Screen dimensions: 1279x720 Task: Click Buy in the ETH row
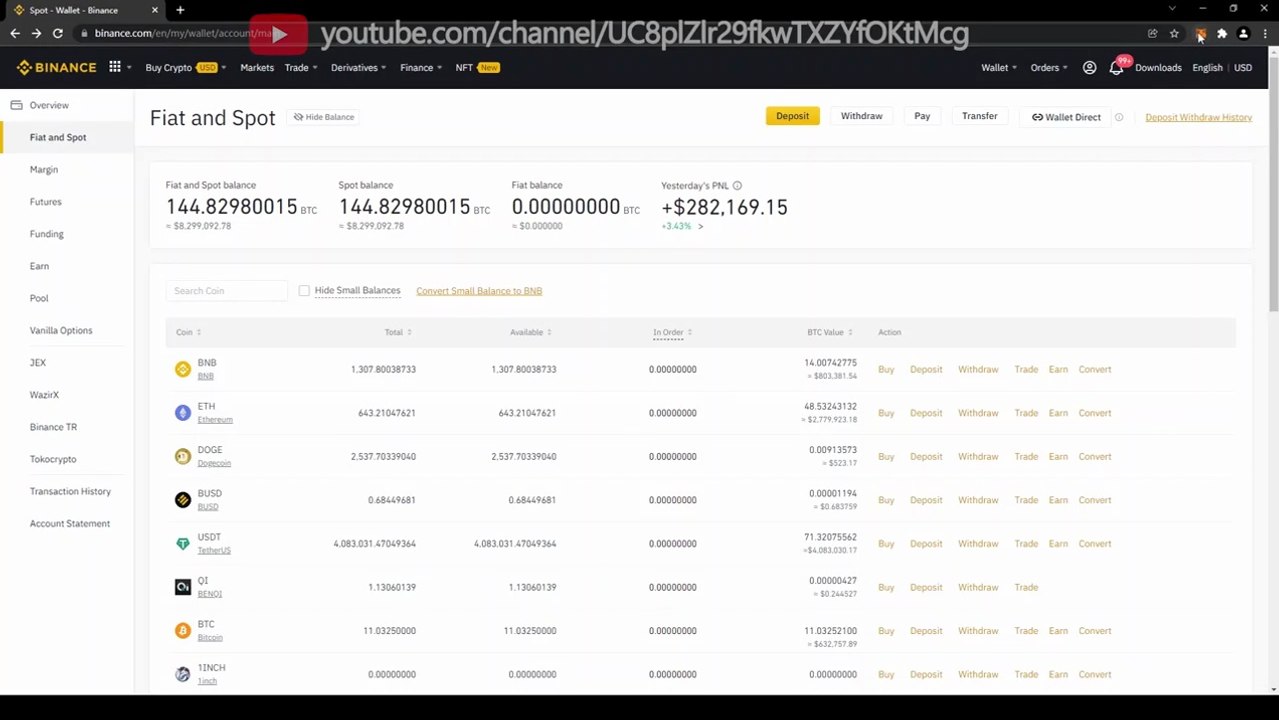click(886, 413)
